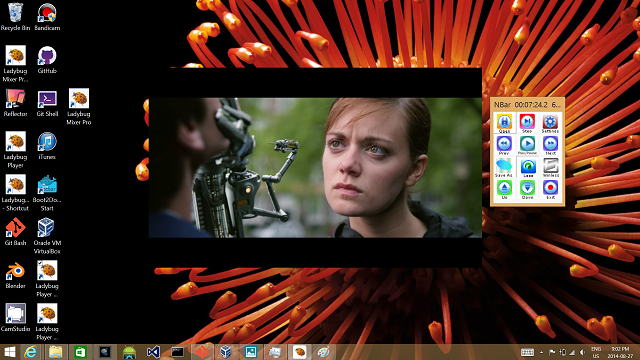Open Visual Studio from the taskbar
This screenshot has height=360, width=640.
click(x=153, y=352)
